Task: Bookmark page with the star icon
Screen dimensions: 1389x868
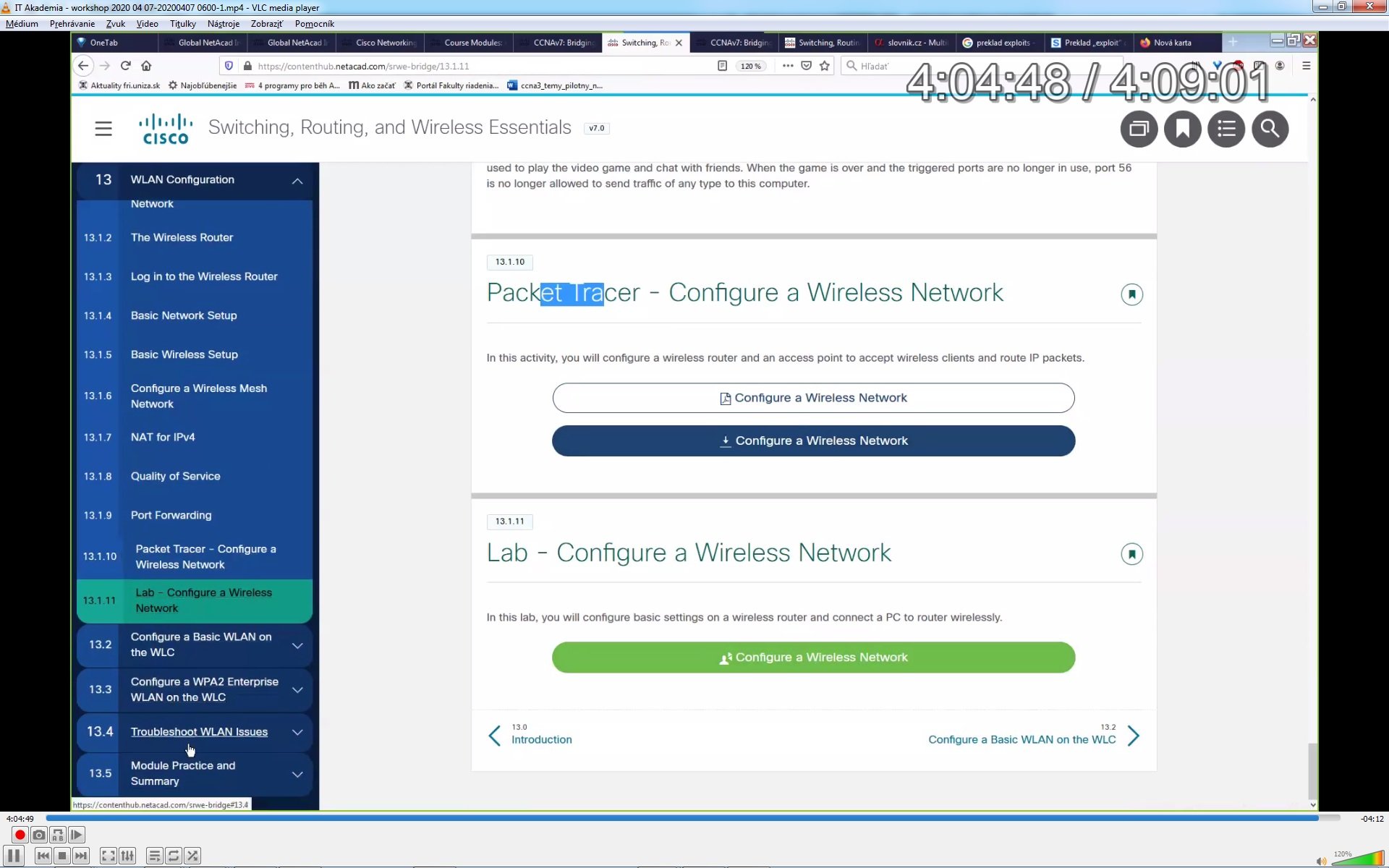Action: point(825,66)
